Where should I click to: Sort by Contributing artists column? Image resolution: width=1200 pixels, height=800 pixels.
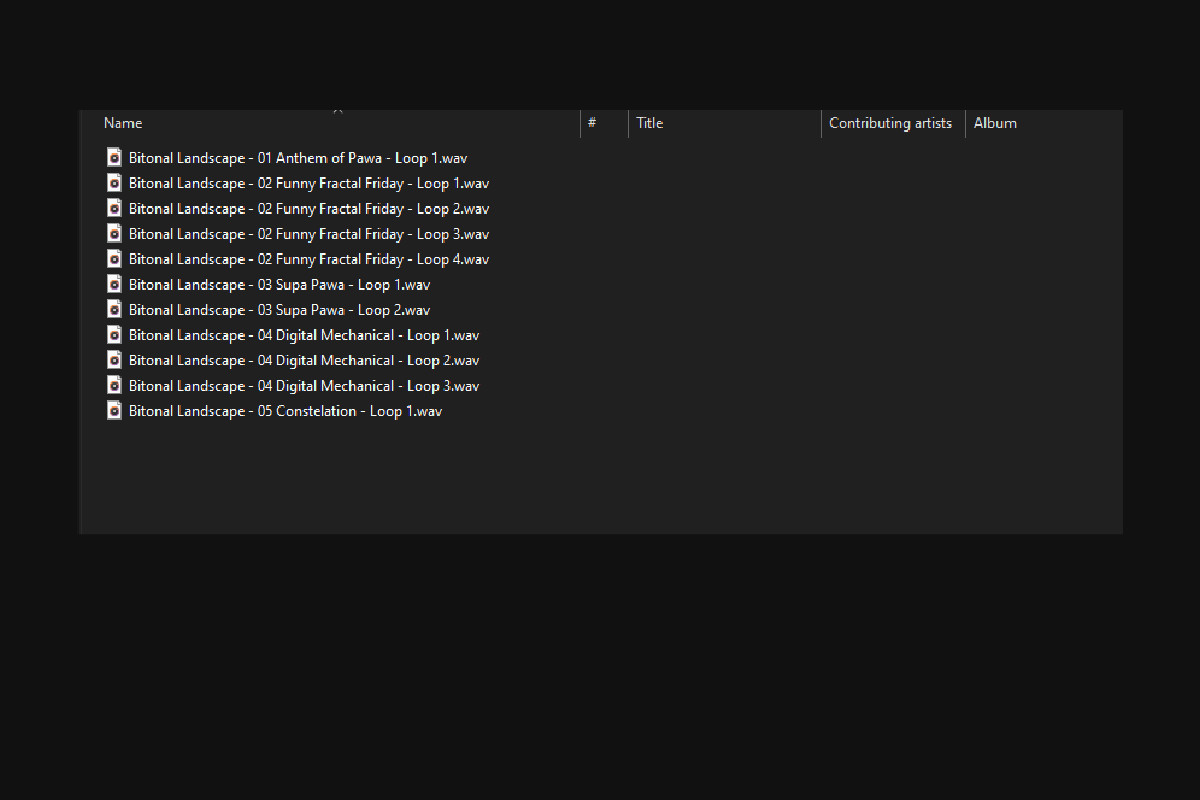coord(890,123)
